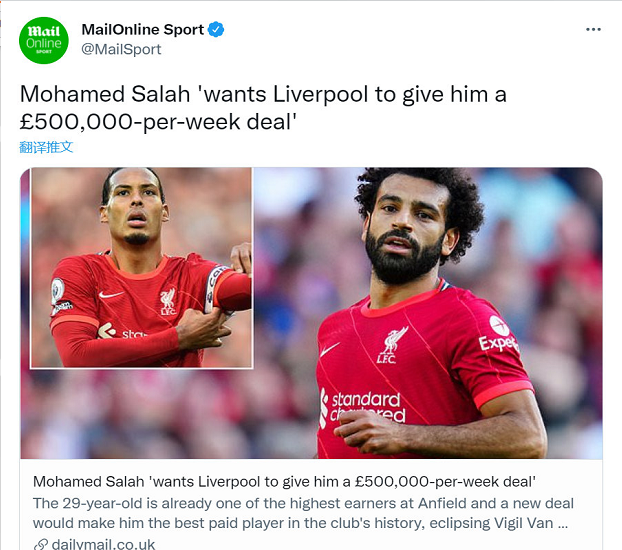
Task: Click the tweet text about £500,000-per-week deal
Action: [263, 108]
